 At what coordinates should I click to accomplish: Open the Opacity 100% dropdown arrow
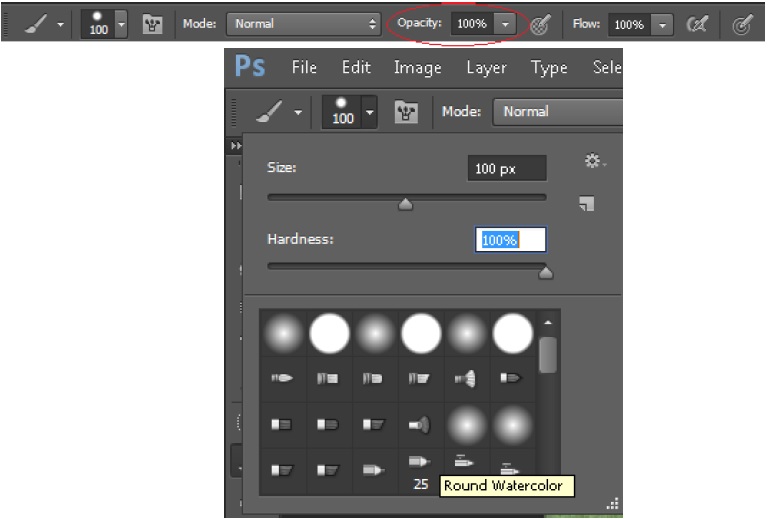(x=506, y=23)
